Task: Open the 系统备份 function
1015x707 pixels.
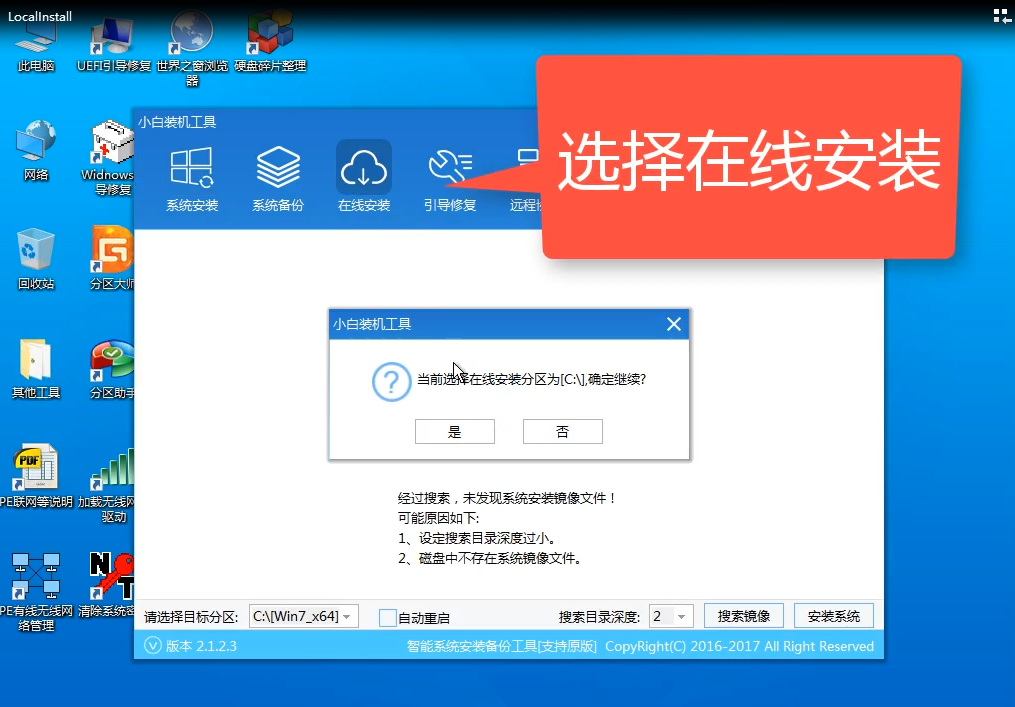Action: (x=278, y=175)
